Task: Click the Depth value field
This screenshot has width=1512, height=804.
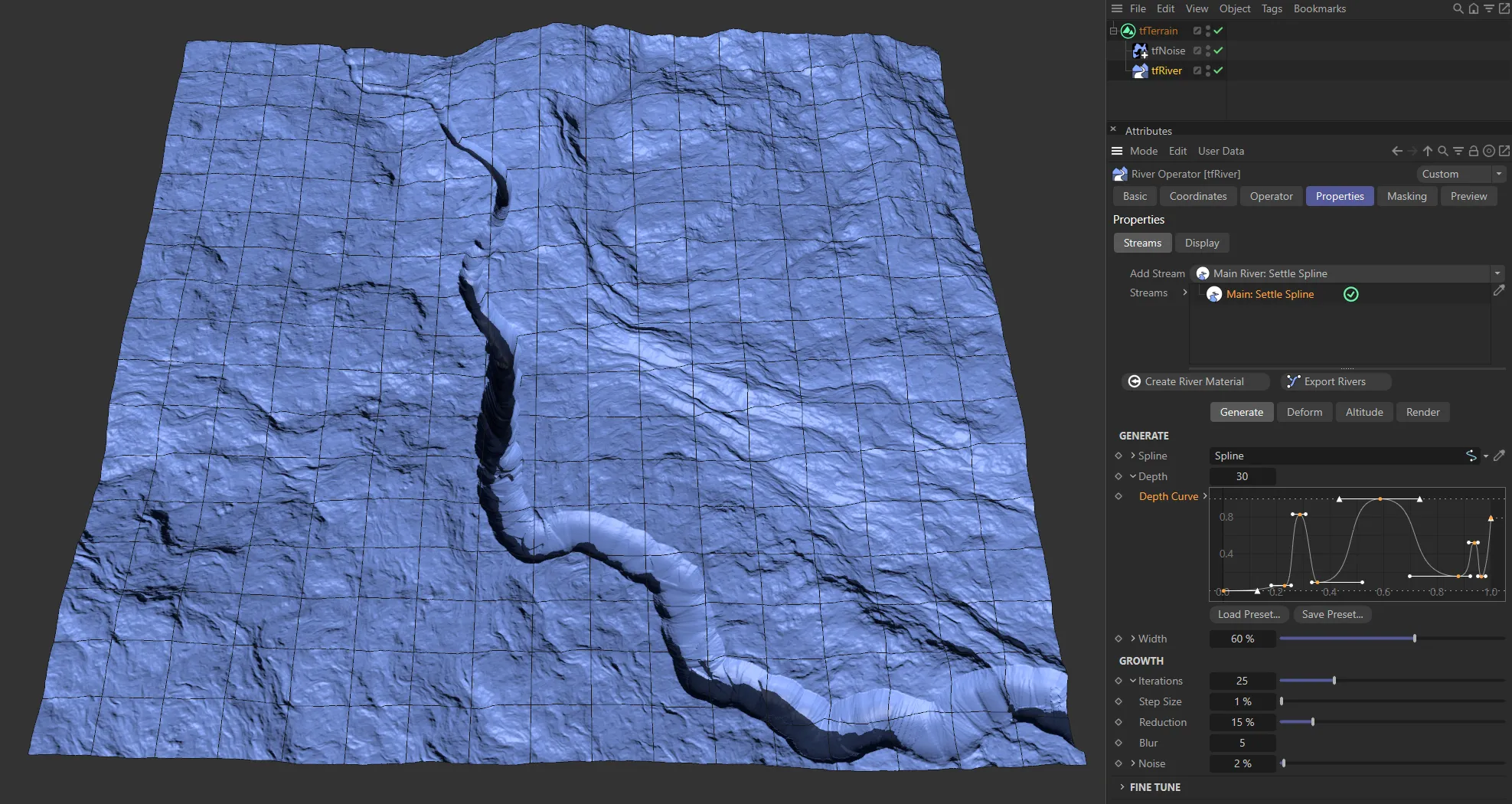Action: pyautogui.click(x=1243, y=476)
